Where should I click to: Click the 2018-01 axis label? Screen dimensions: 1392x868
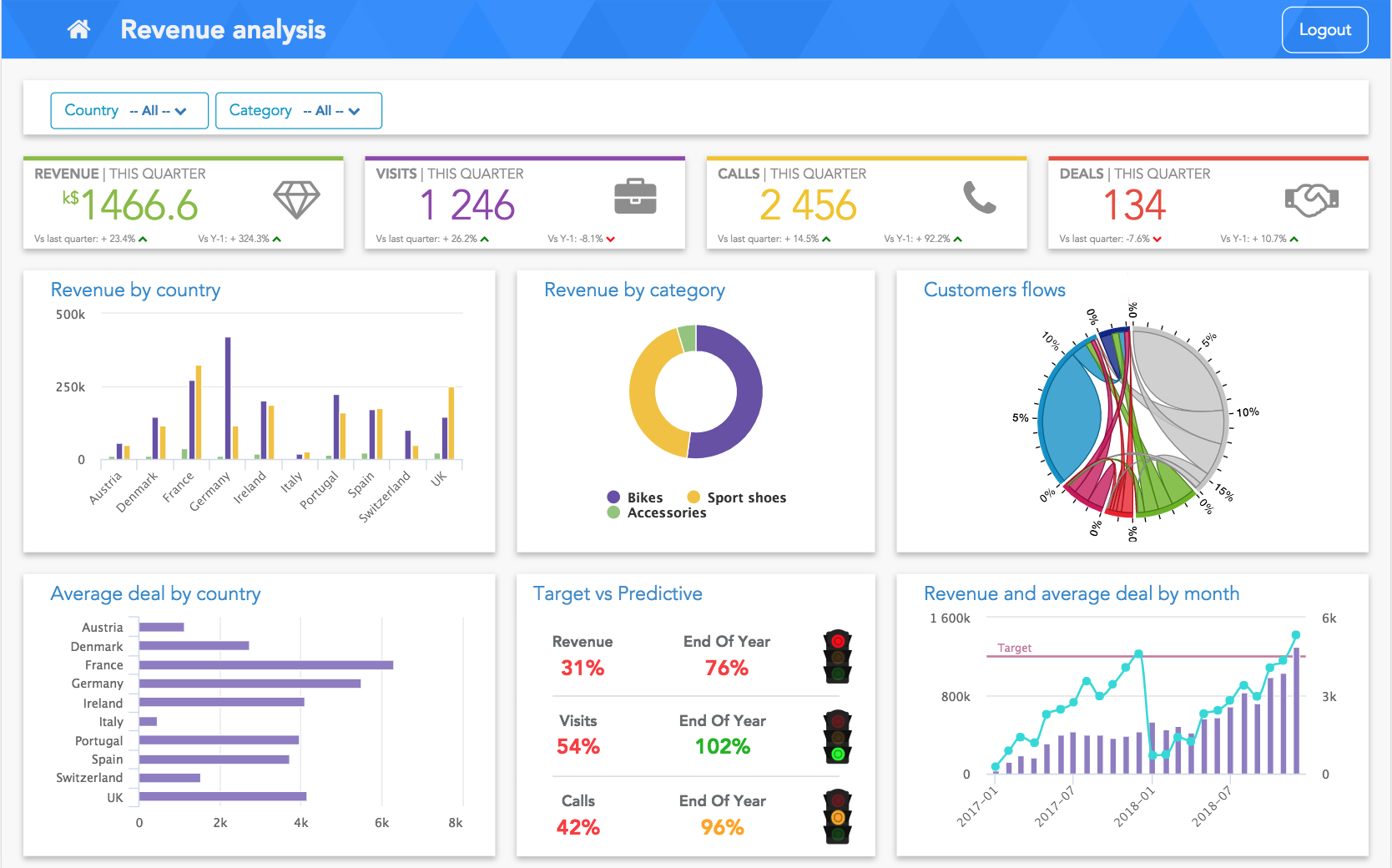tap(1134, 806)
